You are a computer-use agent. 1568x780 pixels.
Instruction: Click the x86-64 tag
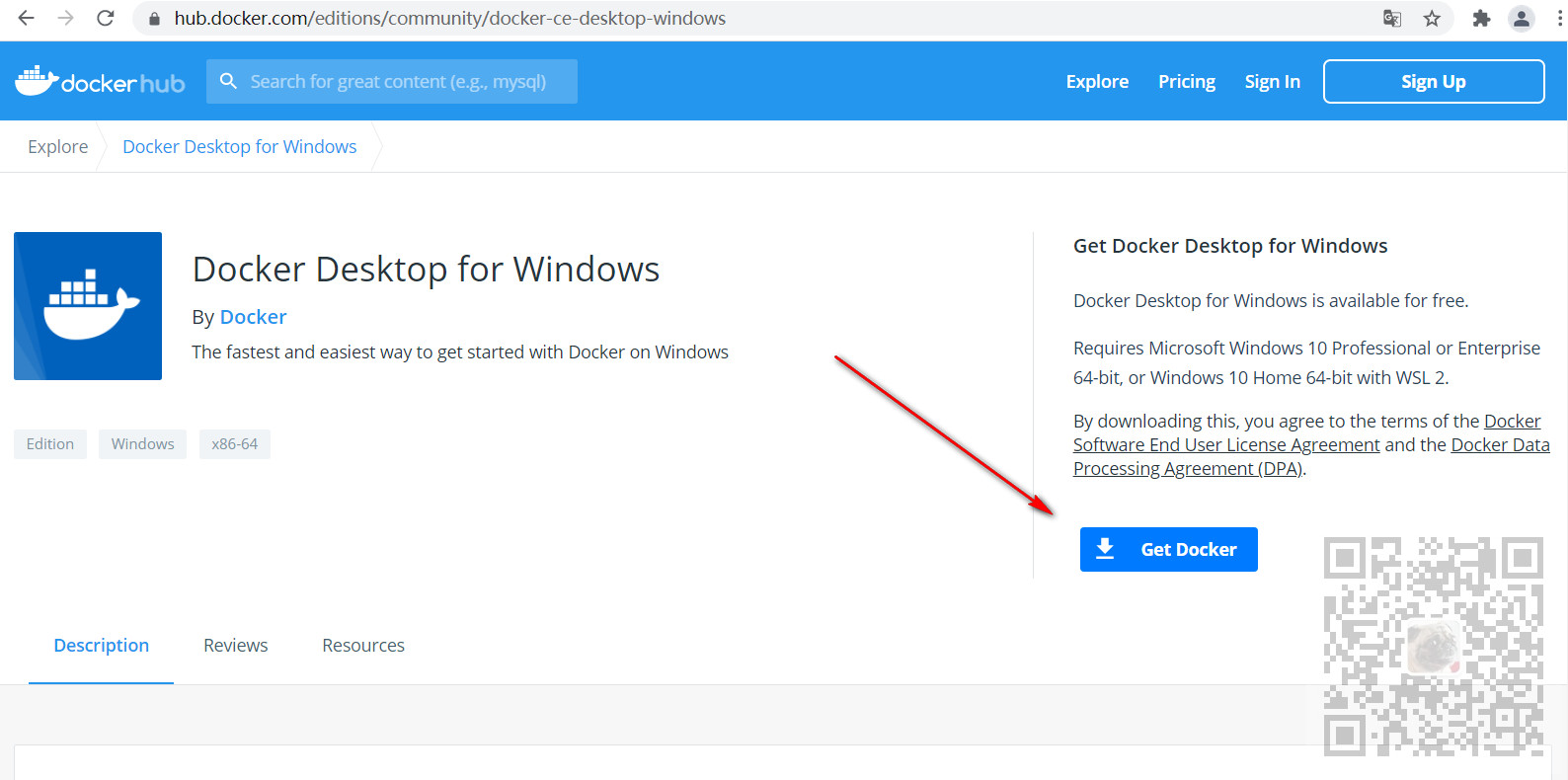(x=234, y=444)
